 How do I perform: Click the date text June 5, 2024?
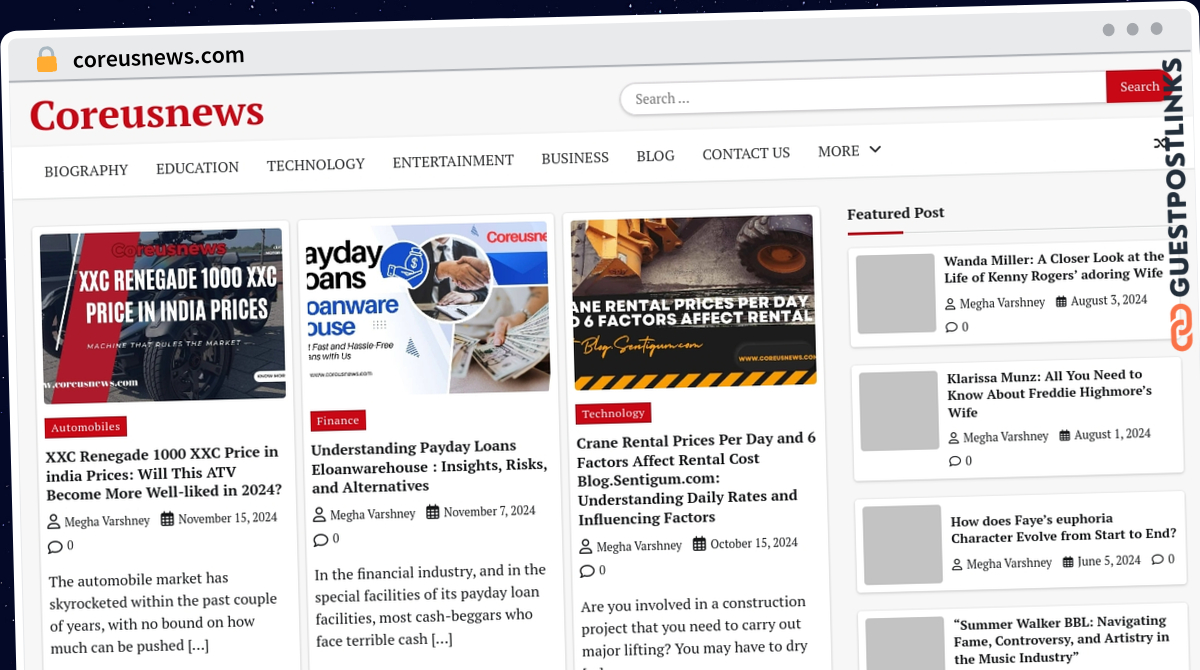click(1109, 561)
